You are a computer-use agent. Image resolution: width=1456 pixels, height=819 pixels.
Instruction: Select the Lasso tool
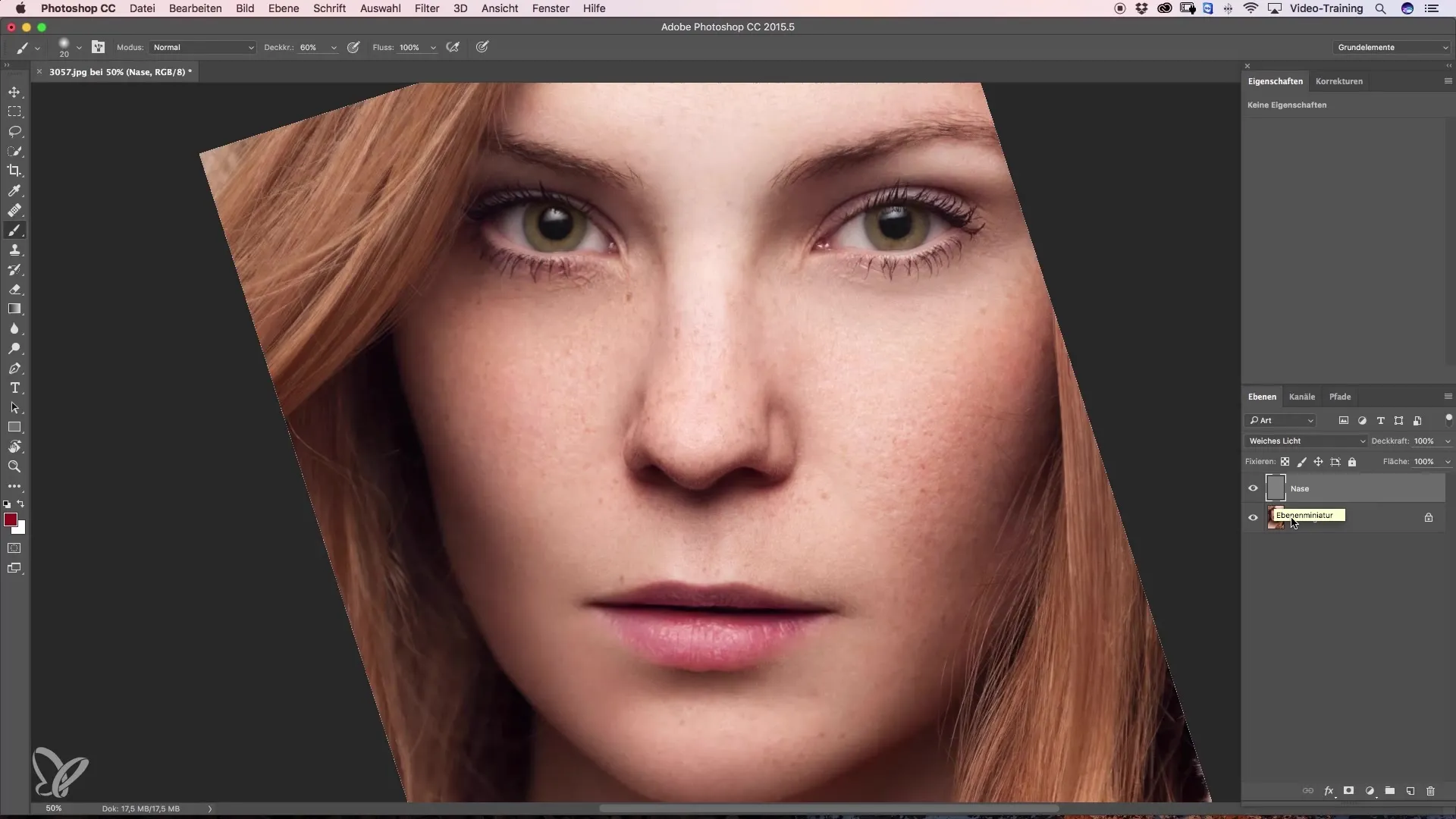[x=14, y=131]
